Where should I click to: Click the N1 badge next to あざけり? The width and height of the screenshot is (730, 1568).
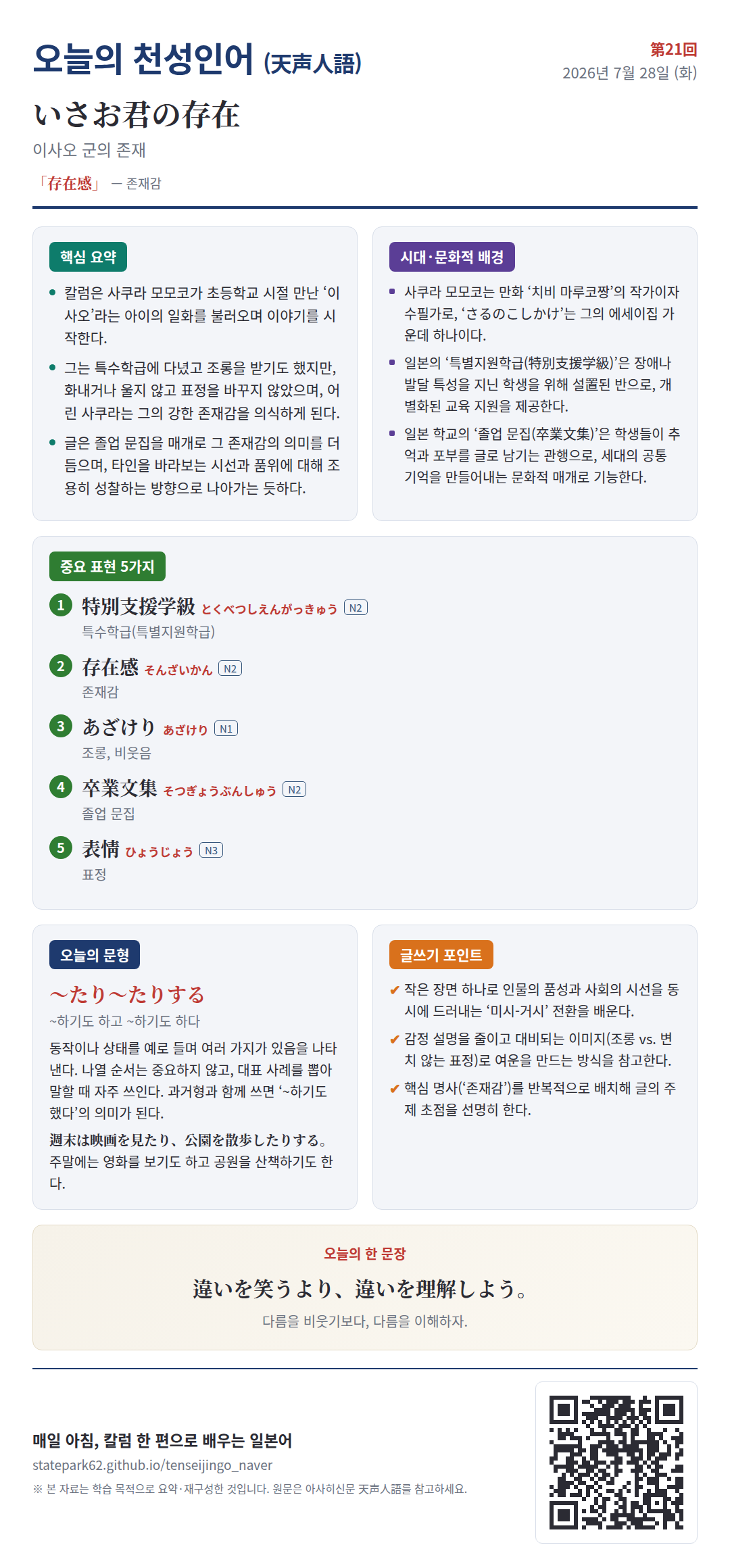point(226,729)
